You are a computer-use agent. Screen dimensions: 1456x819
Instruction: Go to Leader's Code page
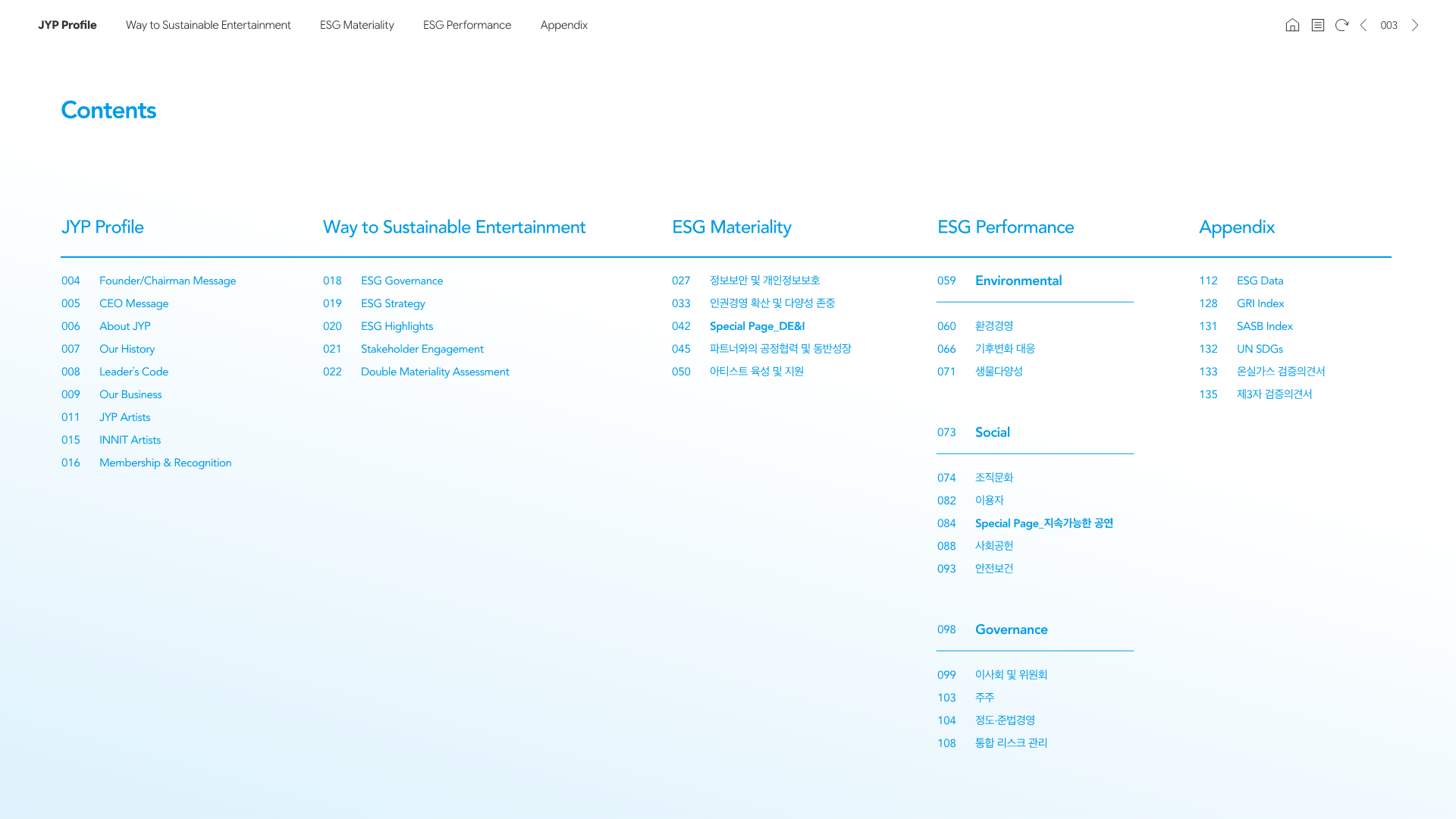[134, 372]
